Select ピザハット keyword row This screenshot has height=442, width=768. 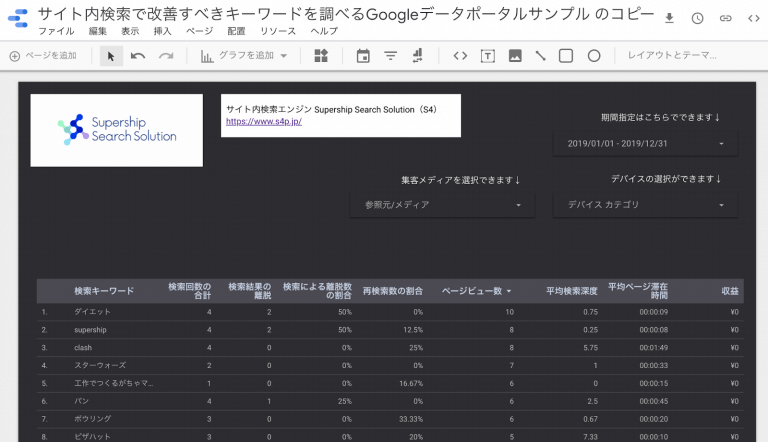coord(390,436)
